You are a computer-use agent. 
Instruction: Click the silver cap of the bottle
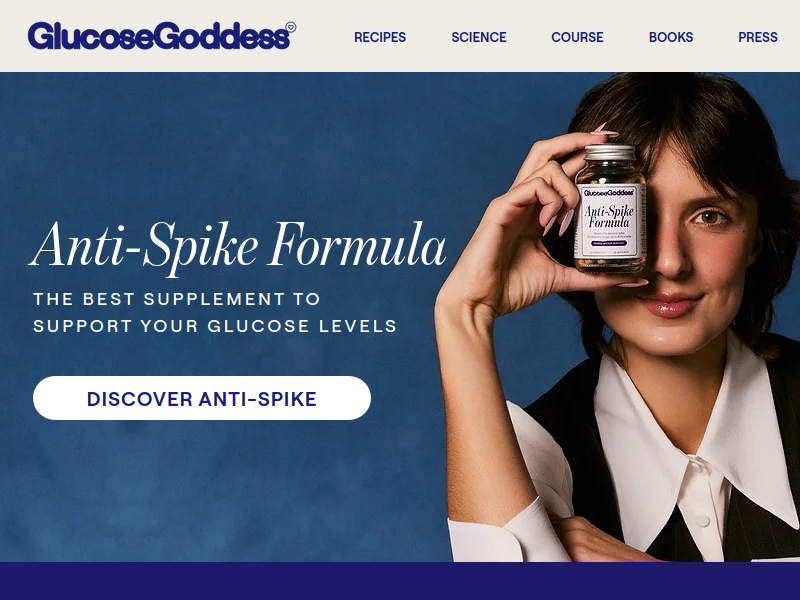pos(610,153)
